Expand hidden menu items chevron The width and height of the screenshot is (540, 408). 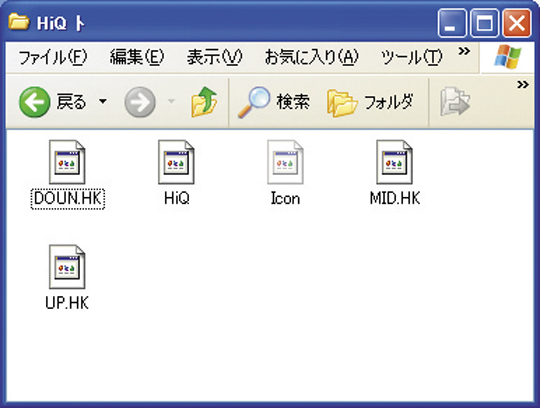[x=464, y=52]
